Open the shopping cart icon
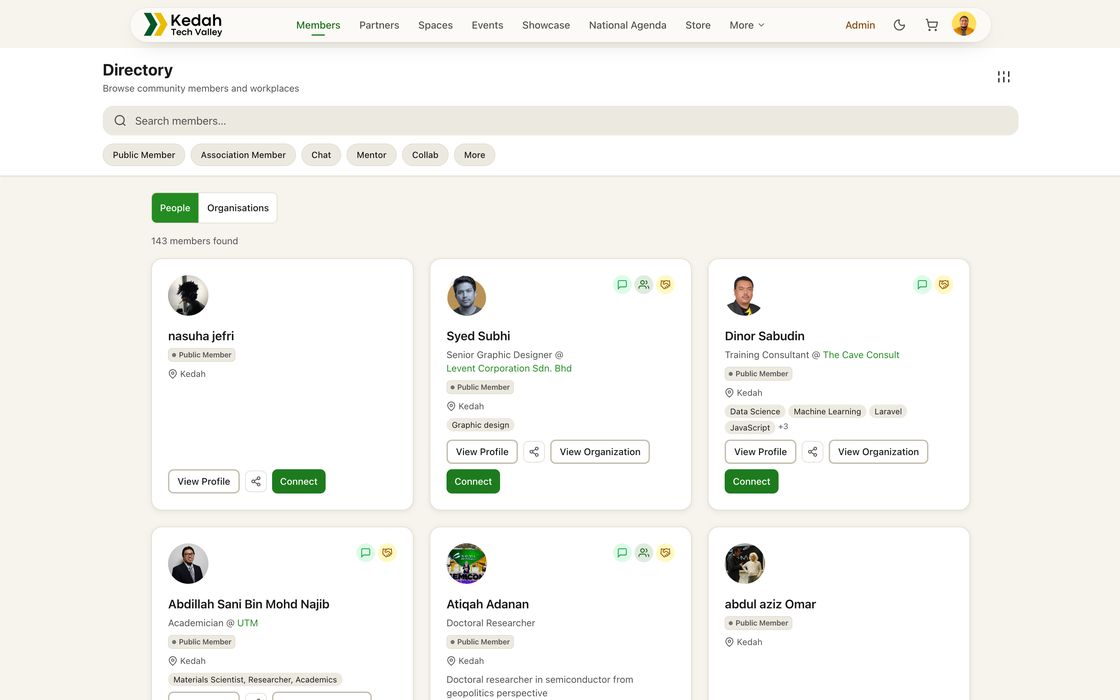Image resolution: width=1120 pixels, height=700 pixels. [931, 25]
